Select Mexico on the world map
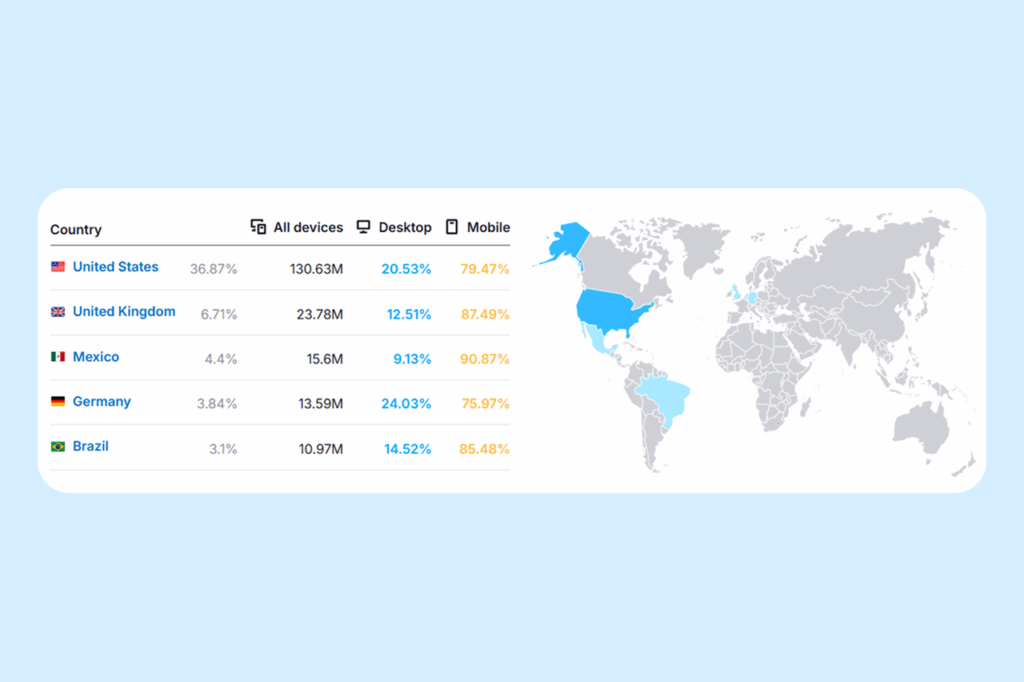1024x682 pixels. [601, 343]
